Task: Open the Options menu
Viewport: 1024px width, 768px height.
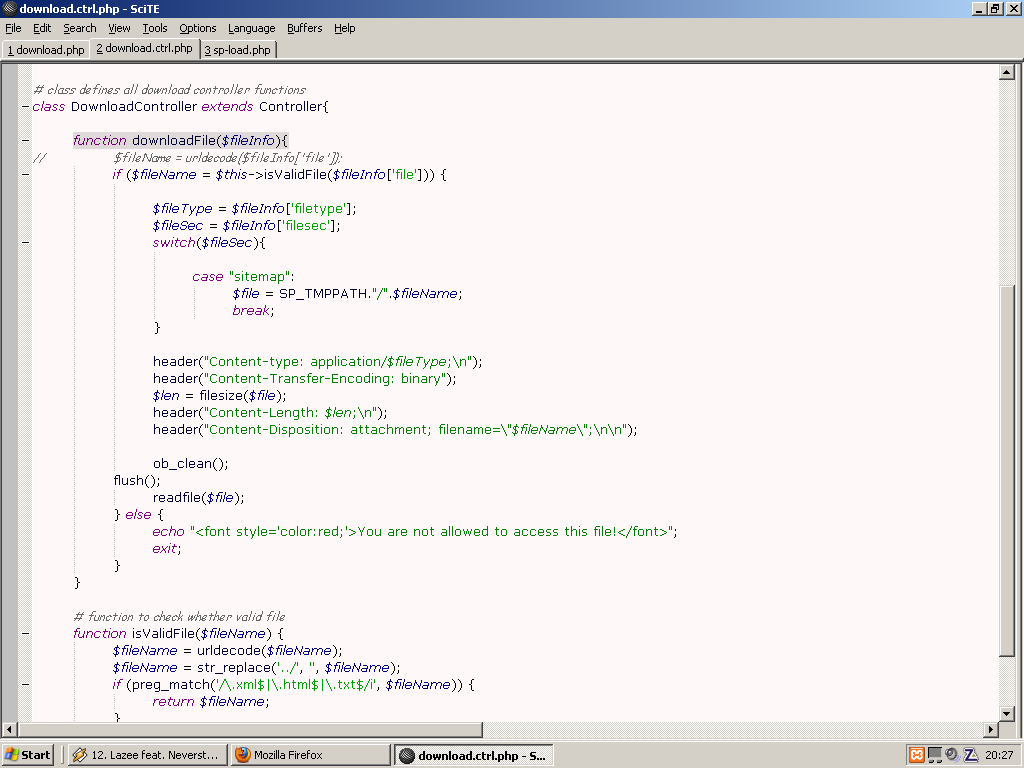Action: [198, 28]
